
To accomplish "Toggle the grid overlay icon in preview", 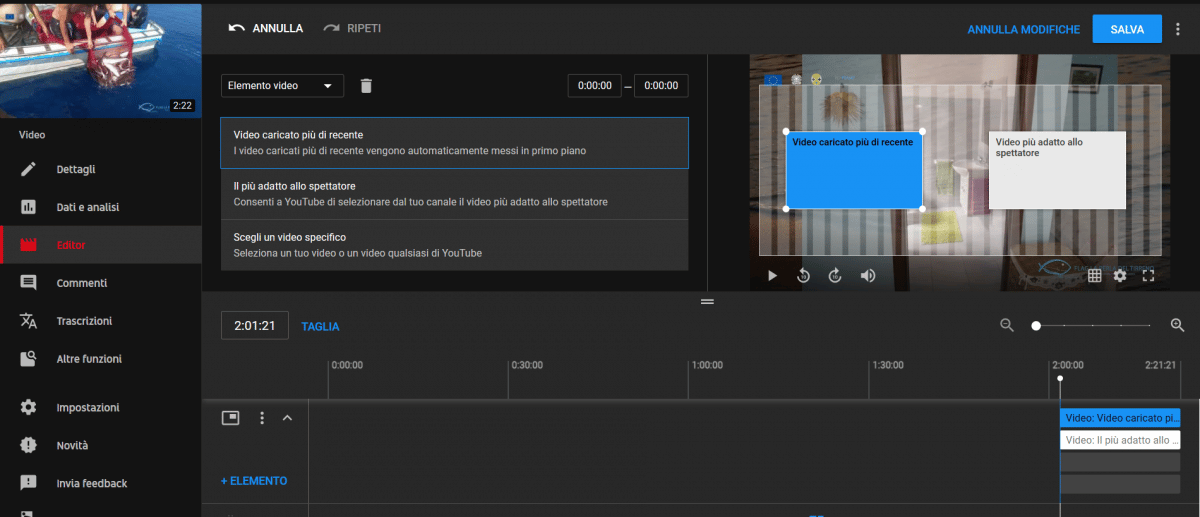I will (x=1095, y=276).
